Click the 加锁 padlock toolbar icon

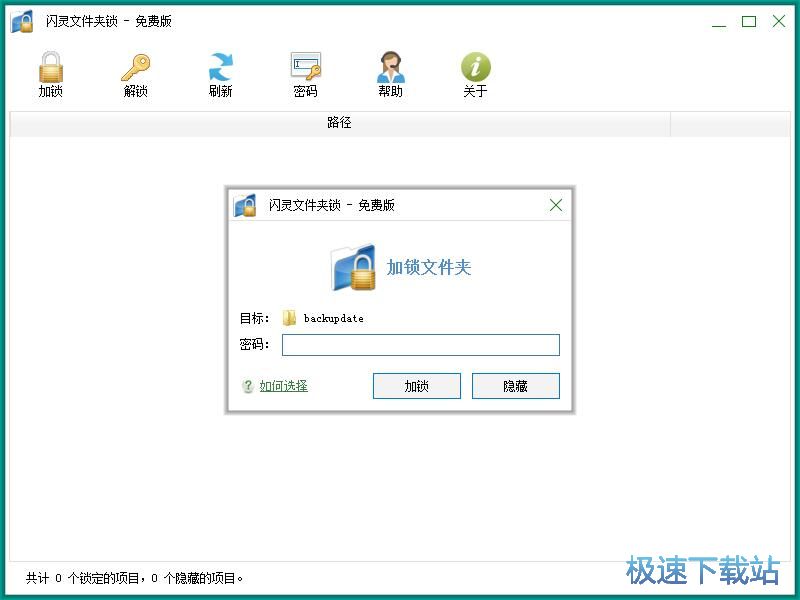tap(51, 67)
